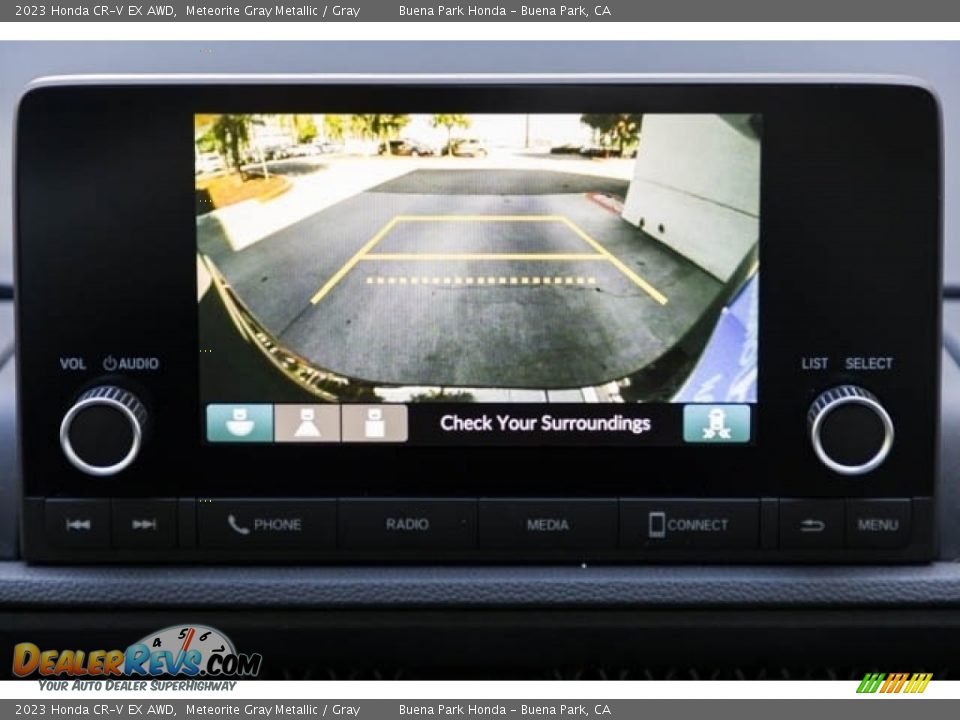Open the PHONE menu
Screen dimensions: 960x720
(x=265, y=525)
